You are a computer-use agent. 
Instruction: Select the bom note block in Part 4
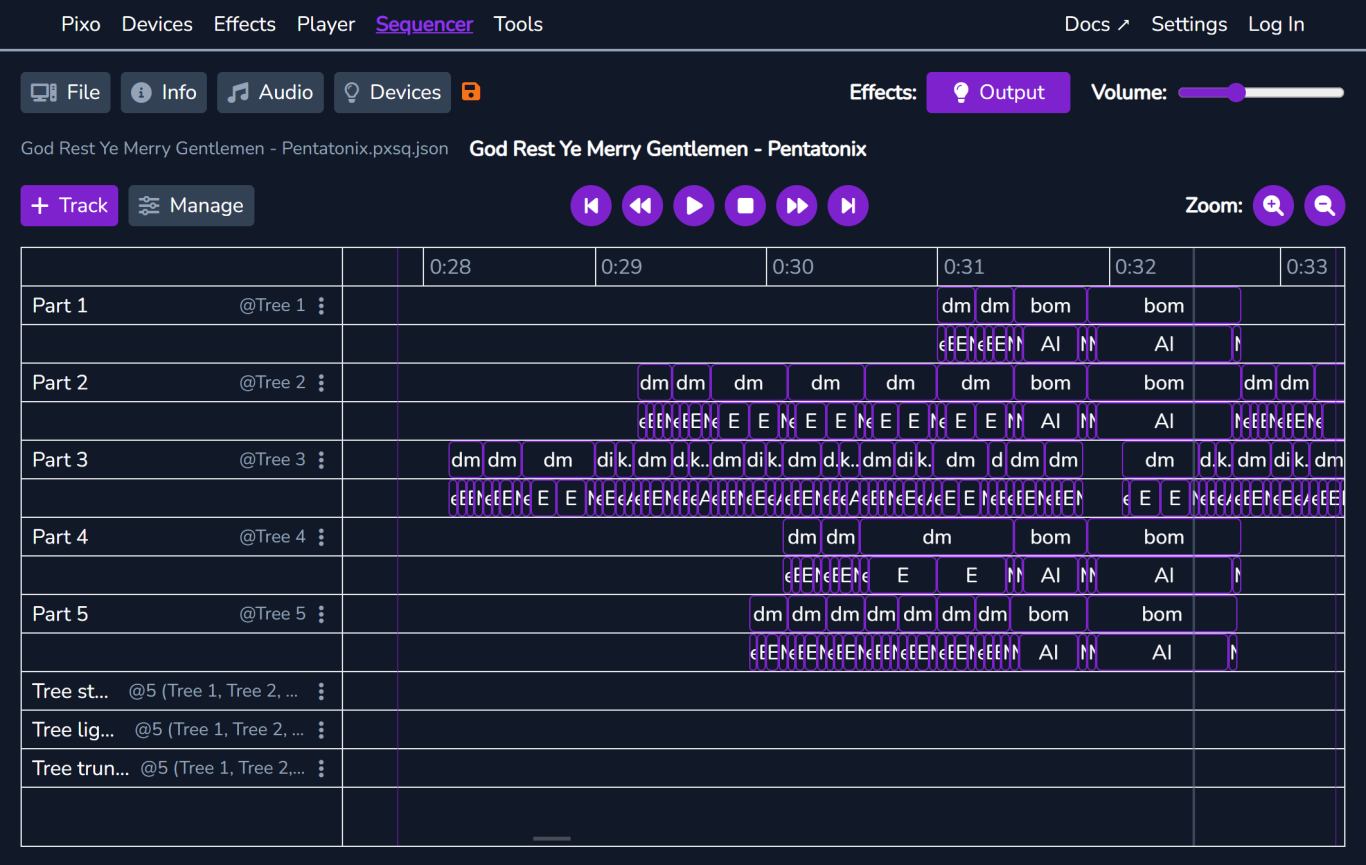pos(1049,536)
